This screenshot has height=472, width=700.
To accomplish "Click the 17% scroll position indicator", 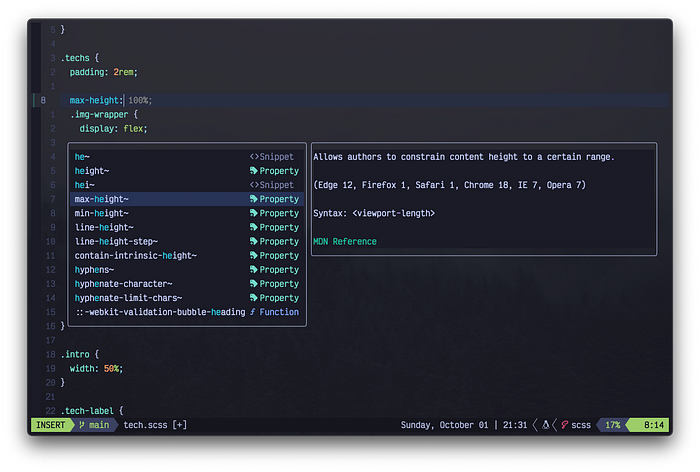I will click(x=611, y=425).
